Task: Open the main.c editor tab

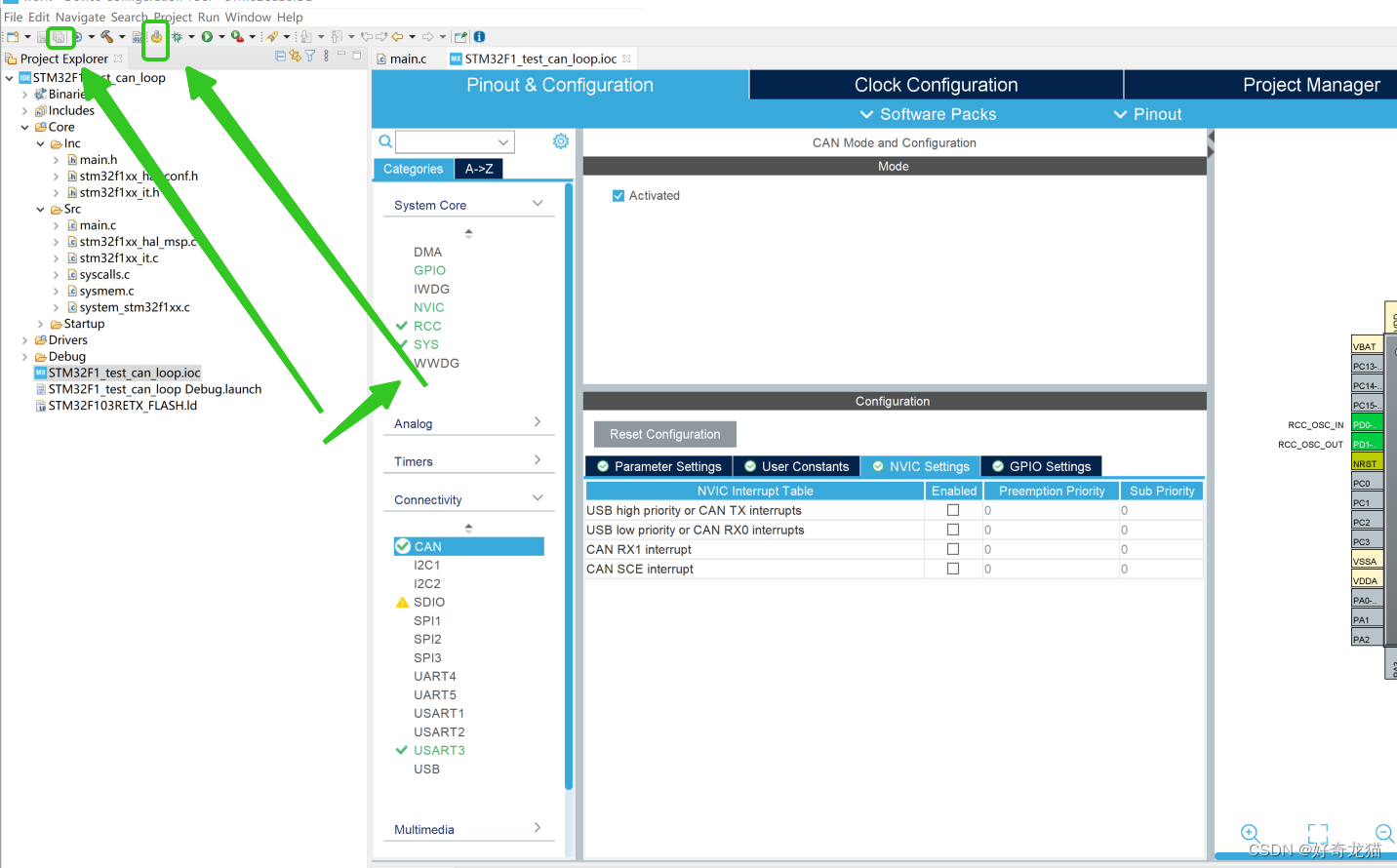Action: tap(401, 59)
